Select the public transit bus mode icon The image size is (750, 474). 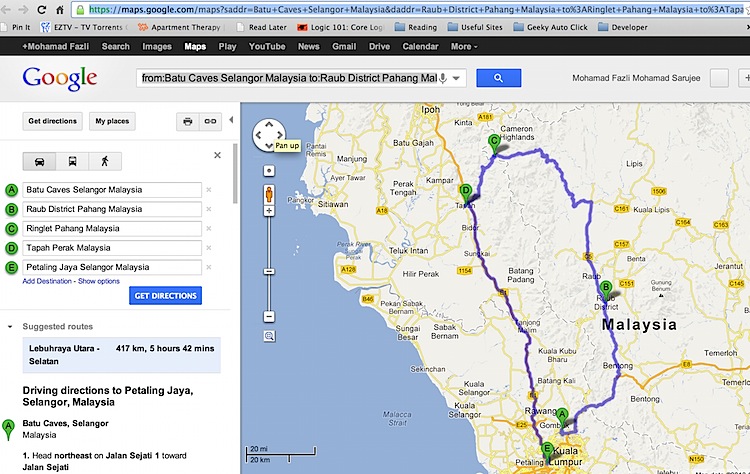click(72, 162)
